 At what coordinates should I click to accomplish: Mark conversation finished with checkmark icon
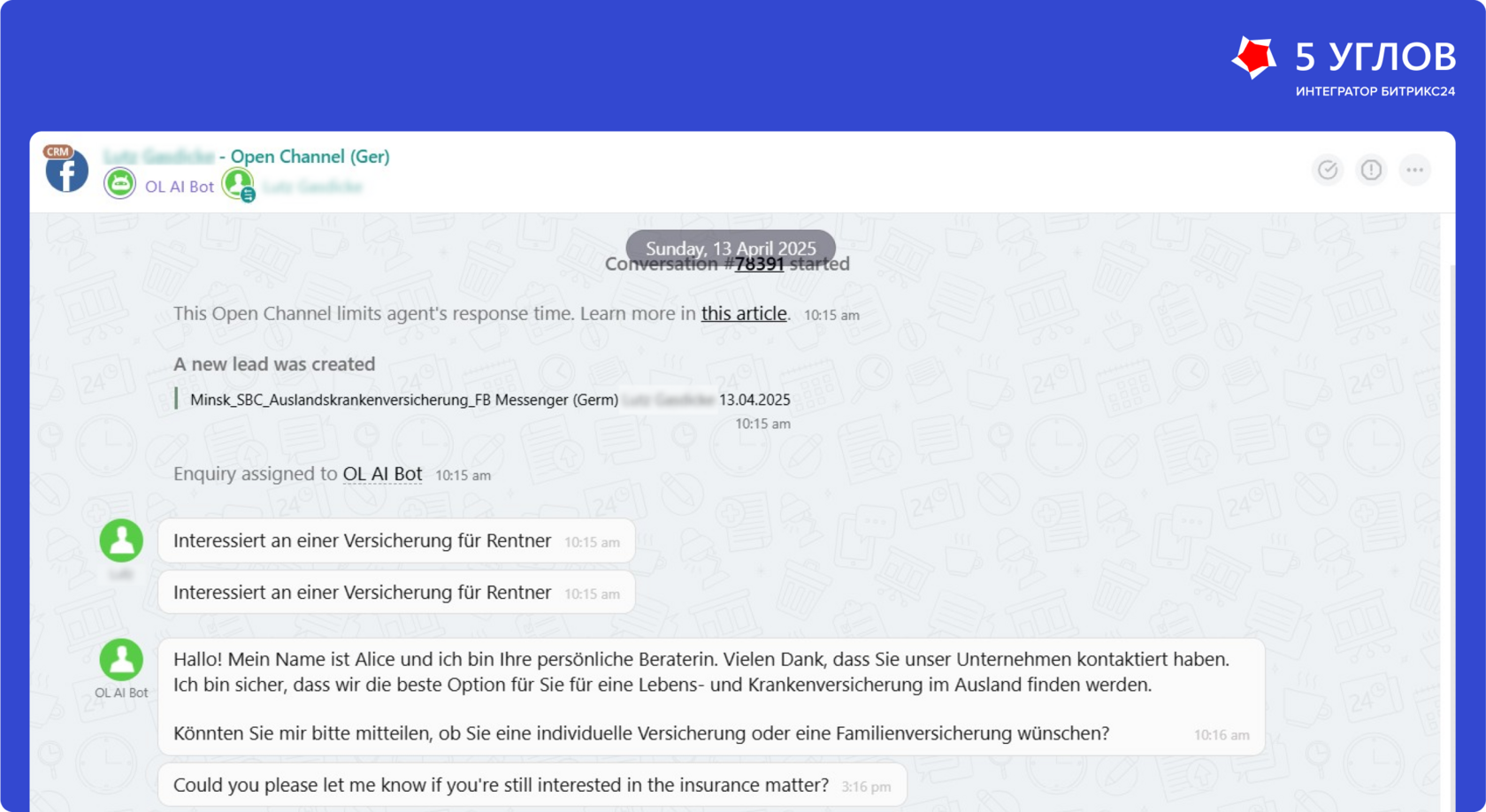pos(1328,170)
